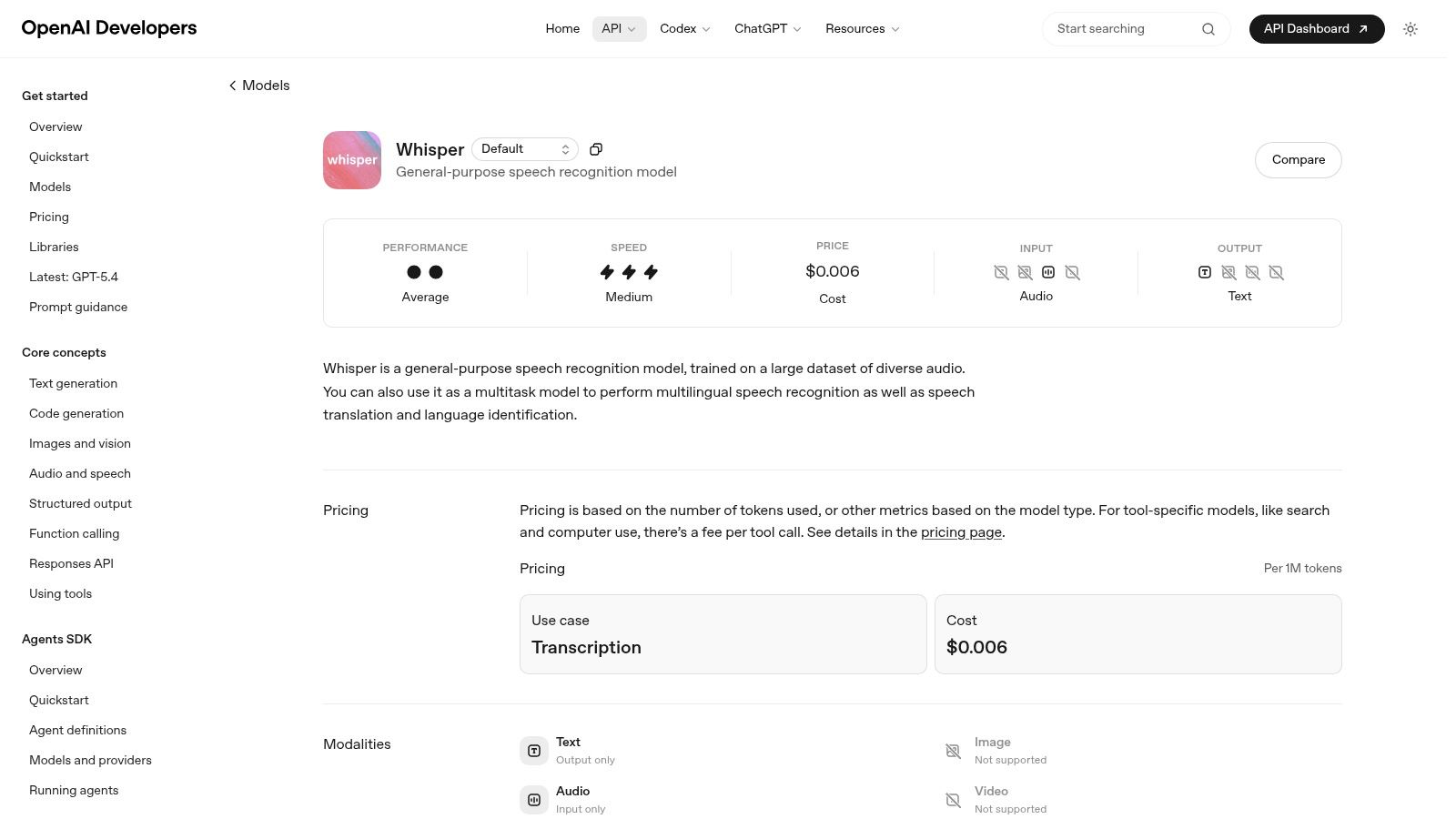Click the Audio input-only icon under Modalities
Screen dimensions: 1456x819
[x=534, y=799]
